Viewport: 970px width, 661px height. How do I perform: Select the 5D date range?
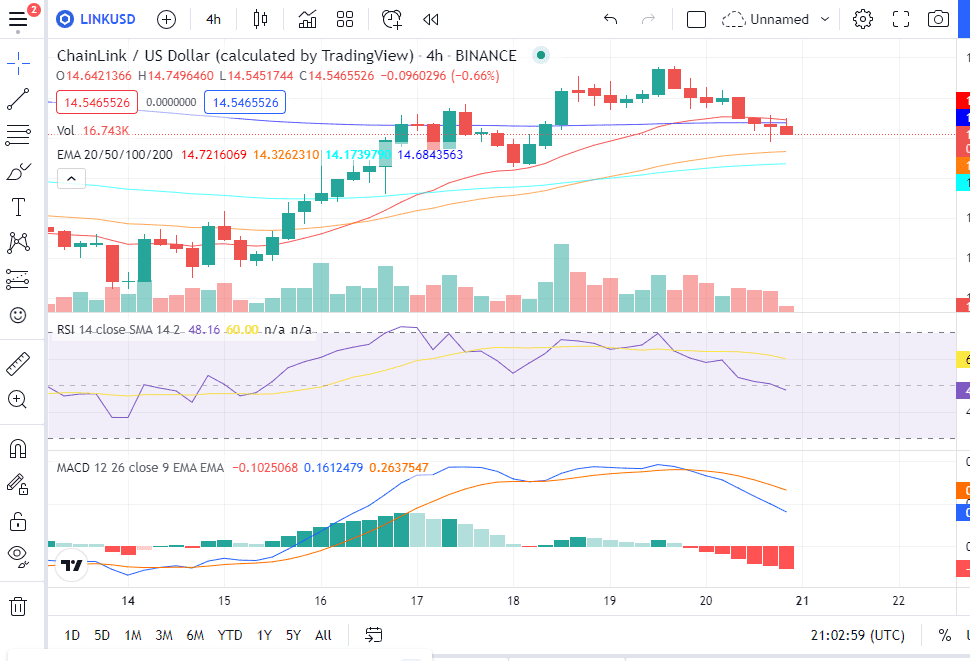click(102, 635)
